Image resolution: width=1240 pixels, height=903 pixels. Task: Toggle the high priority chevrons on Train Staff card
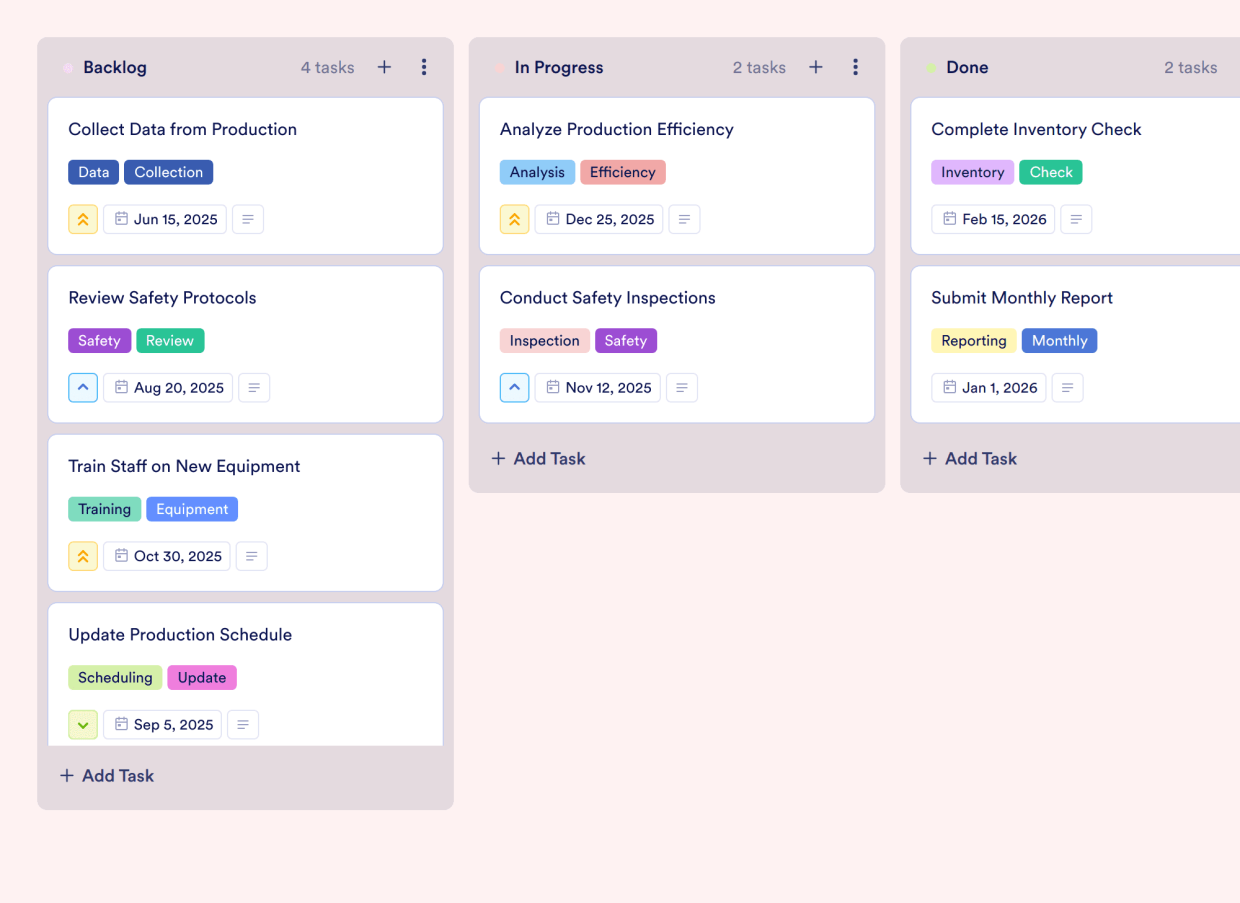coord(83,556)
